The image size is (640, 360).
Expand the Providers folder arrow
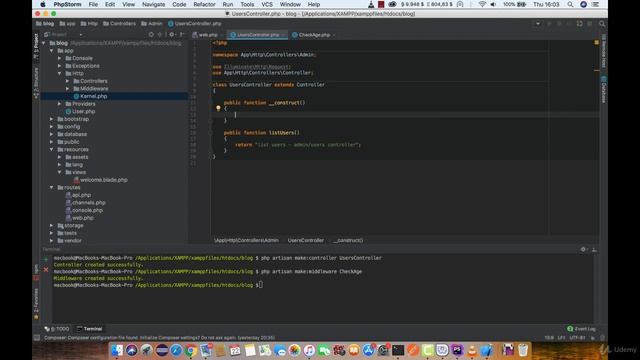click(60, 104)
